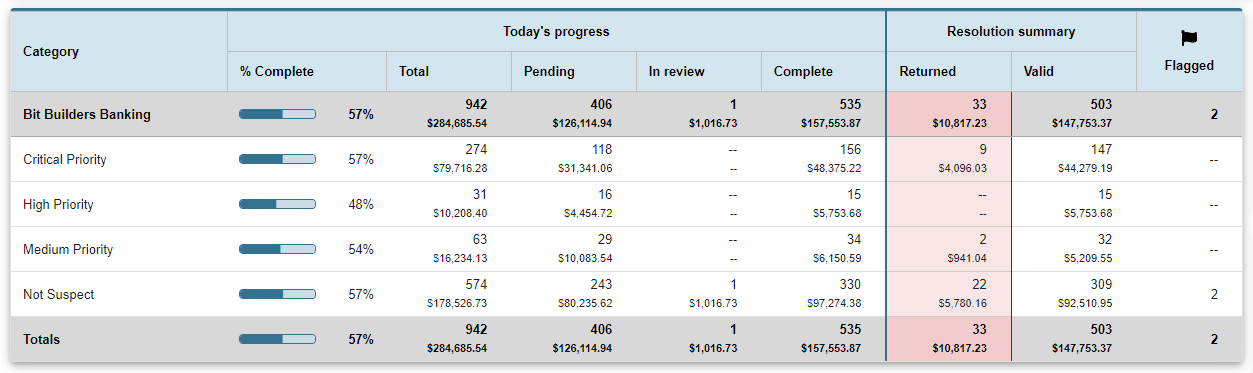Image resolution: width=1253 pixels, height=373 pixels.
Task: Select the High Priority category row
Action: click(626, 204)
